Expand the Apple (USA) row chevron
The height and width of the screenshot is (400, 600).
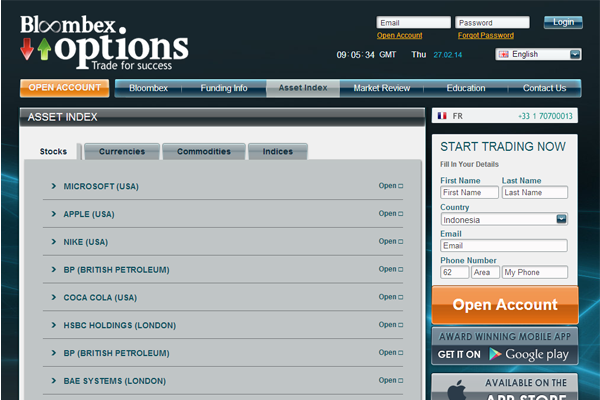(x=54, y=214)
